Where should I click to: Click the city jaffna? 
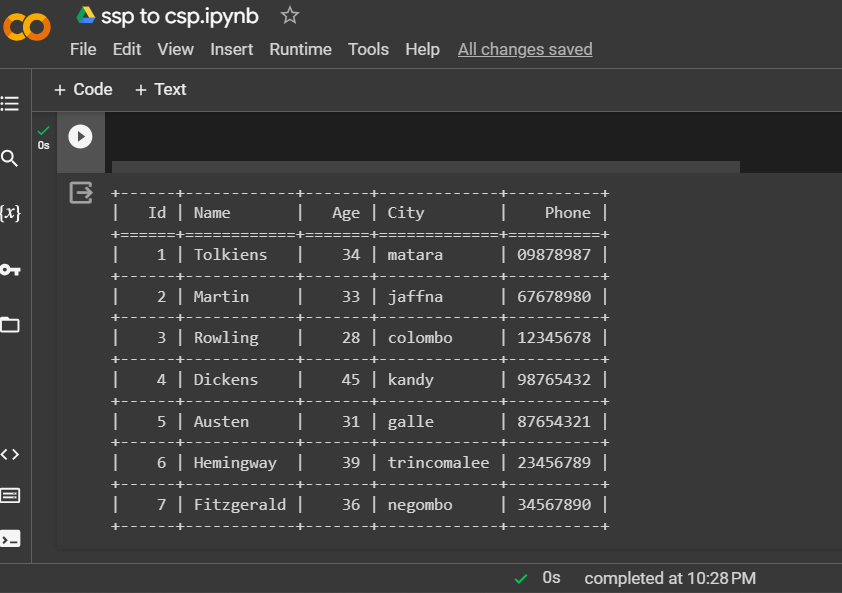(416, 296)
